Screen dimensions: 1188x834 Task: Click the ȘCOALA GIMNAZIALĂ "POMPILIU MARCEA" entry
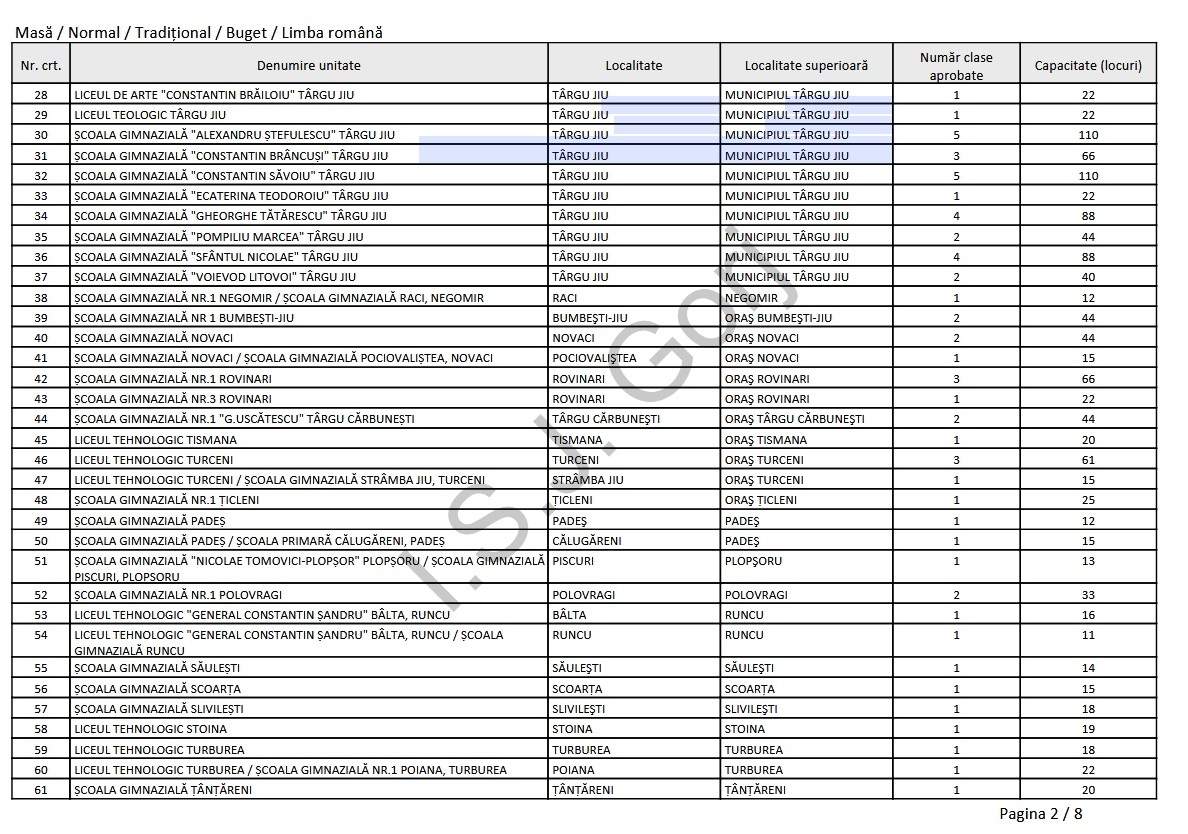[218, 237]
